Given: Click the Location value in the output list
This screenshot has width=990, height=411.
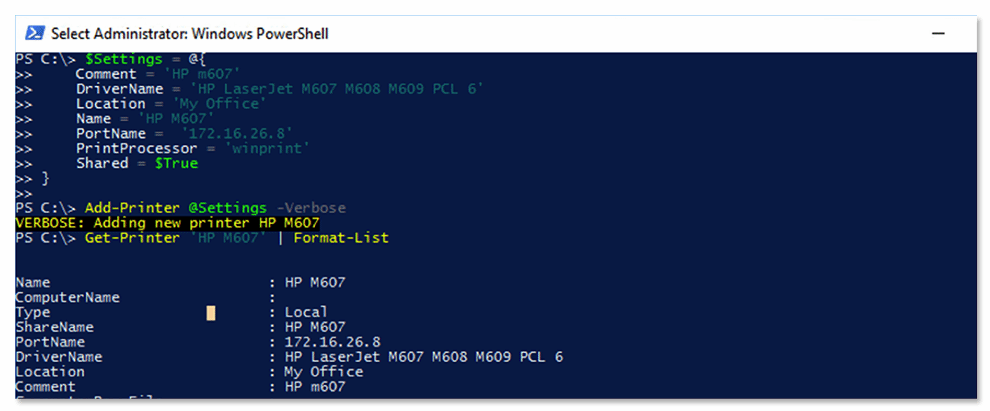Looking at the screenshot, I should pos(324,372).
